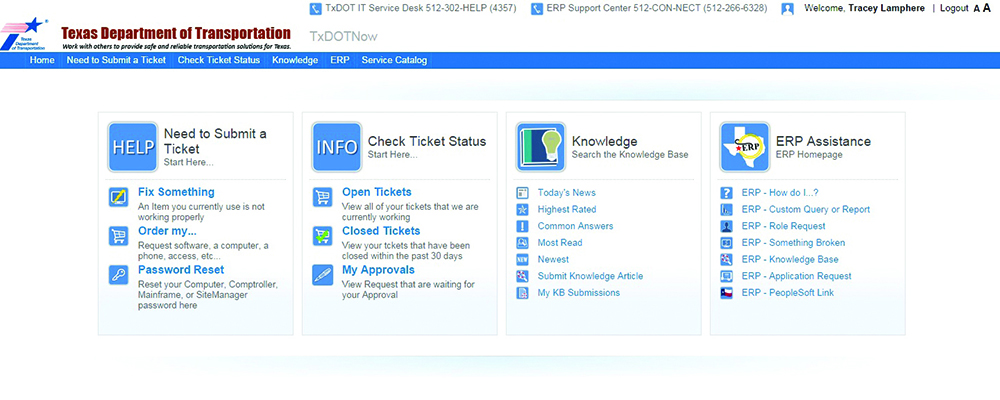Click the larger A text size button
The height and width of the screenshot is (400, 1000).
pyautogui.click(x=987, y=8)
